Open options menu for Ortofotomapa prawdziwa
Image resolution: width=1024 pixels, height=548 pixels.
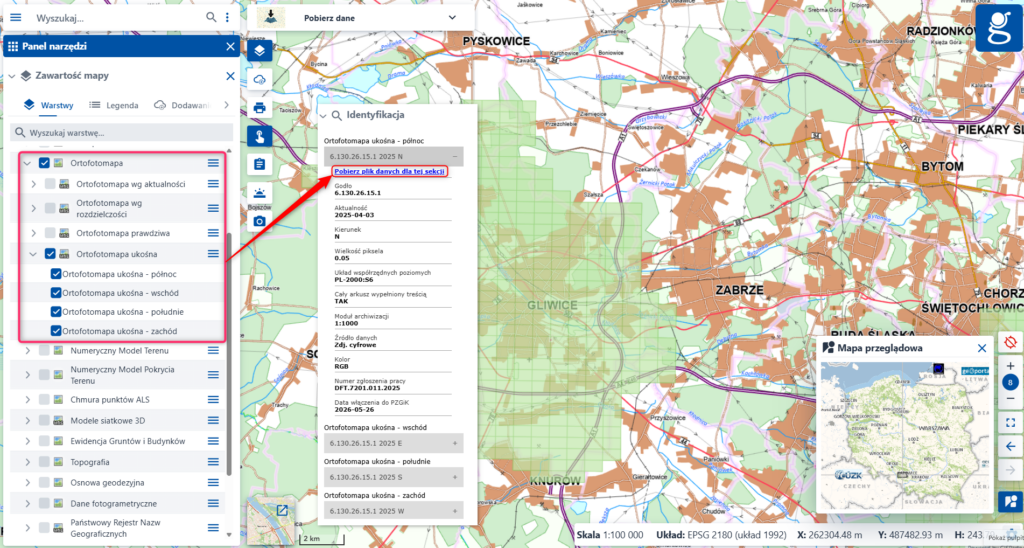[213, 233]
